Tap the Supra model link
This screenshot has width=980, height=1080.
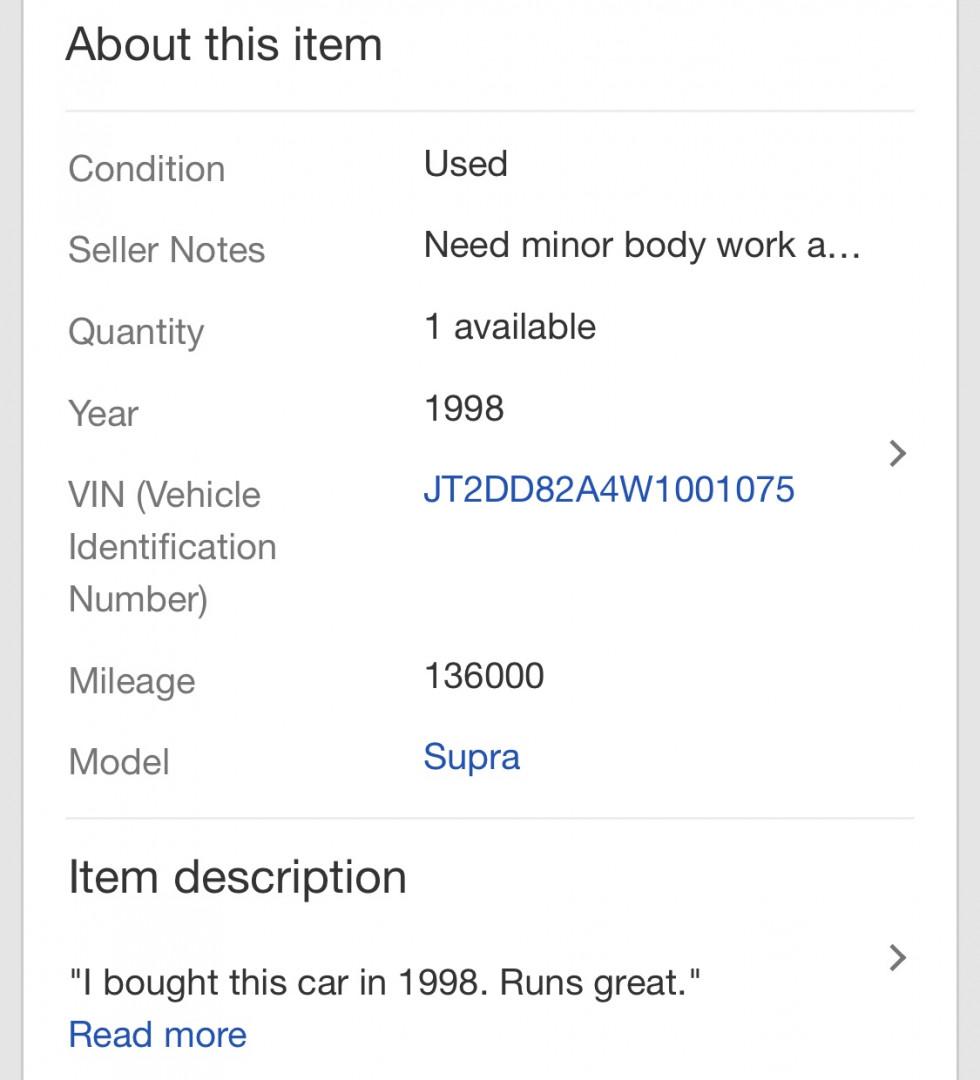(471, 757)
